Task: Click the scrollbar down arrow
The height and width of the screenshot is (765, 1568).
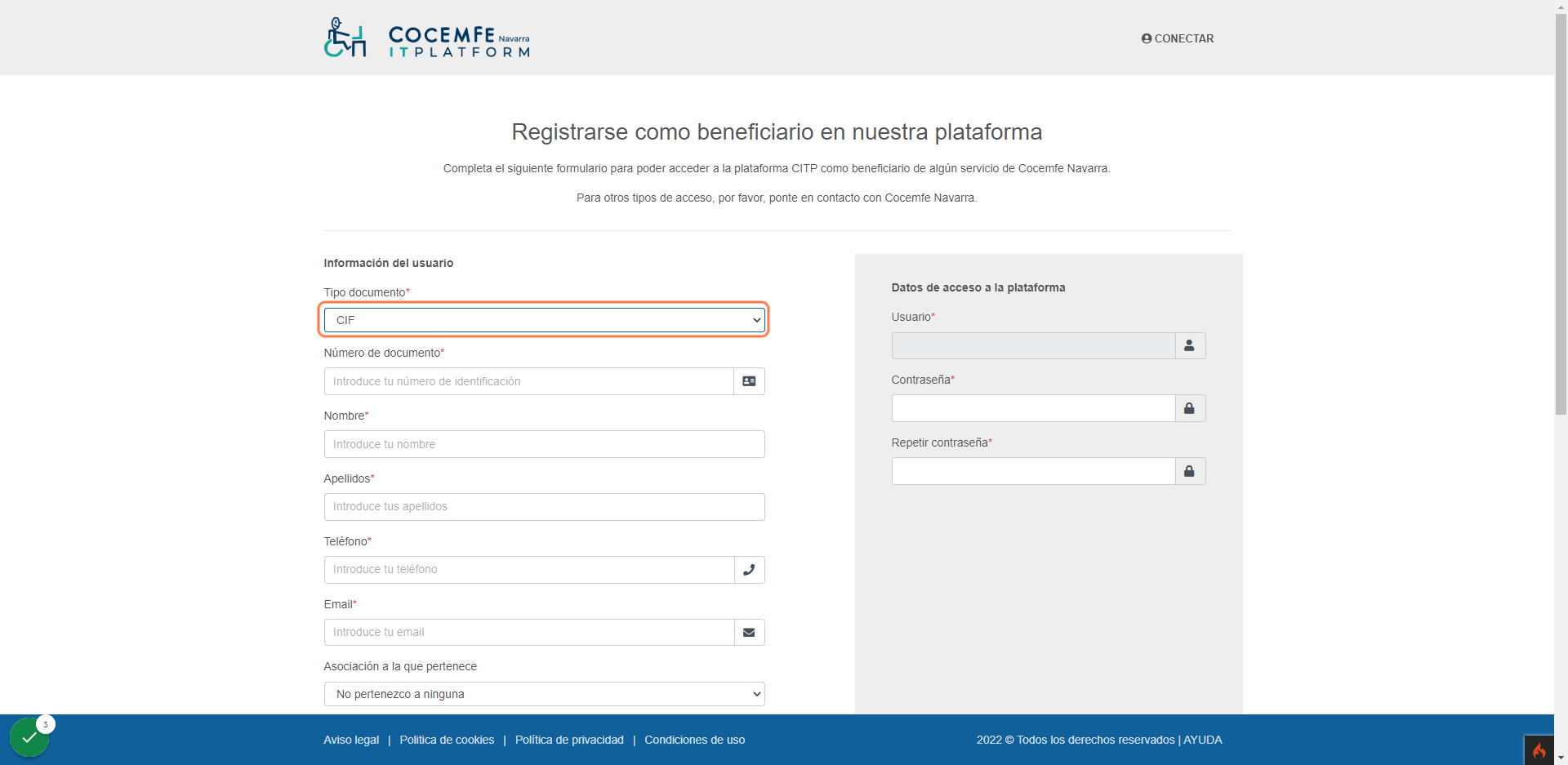Action: coord(1561,758)
